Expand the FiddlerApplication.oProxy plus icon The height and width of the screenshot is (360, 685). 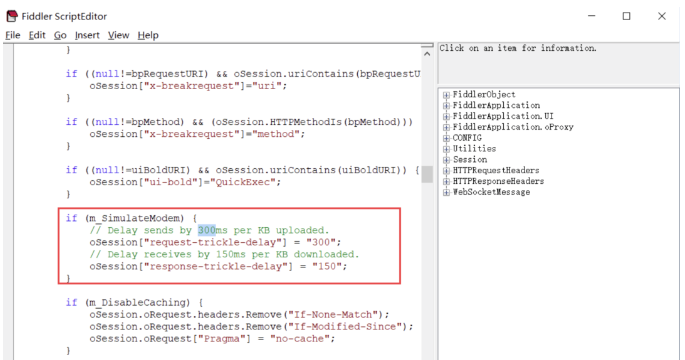point(446,128)
